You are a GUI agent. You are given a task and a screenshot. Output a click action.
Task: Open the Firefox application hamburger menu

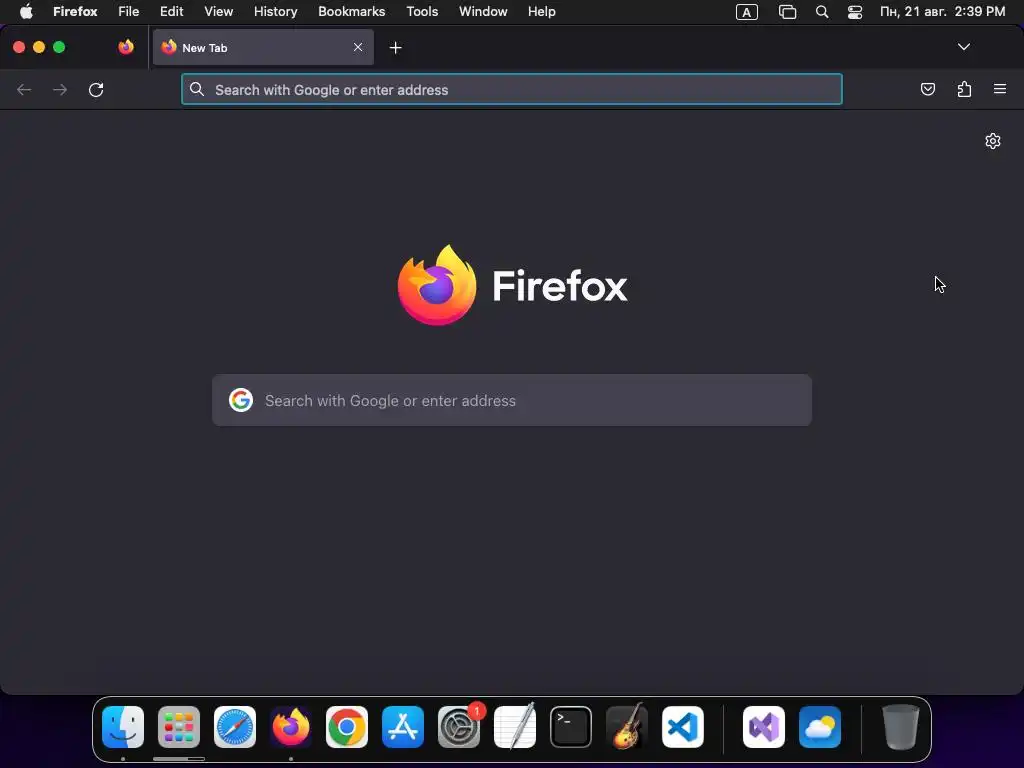1000,89
